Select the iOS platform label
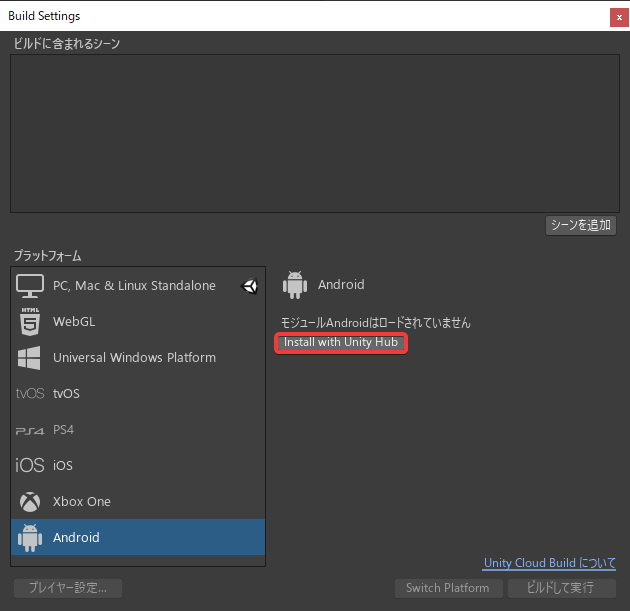This screenshot has width=630, height=611. 63,466
